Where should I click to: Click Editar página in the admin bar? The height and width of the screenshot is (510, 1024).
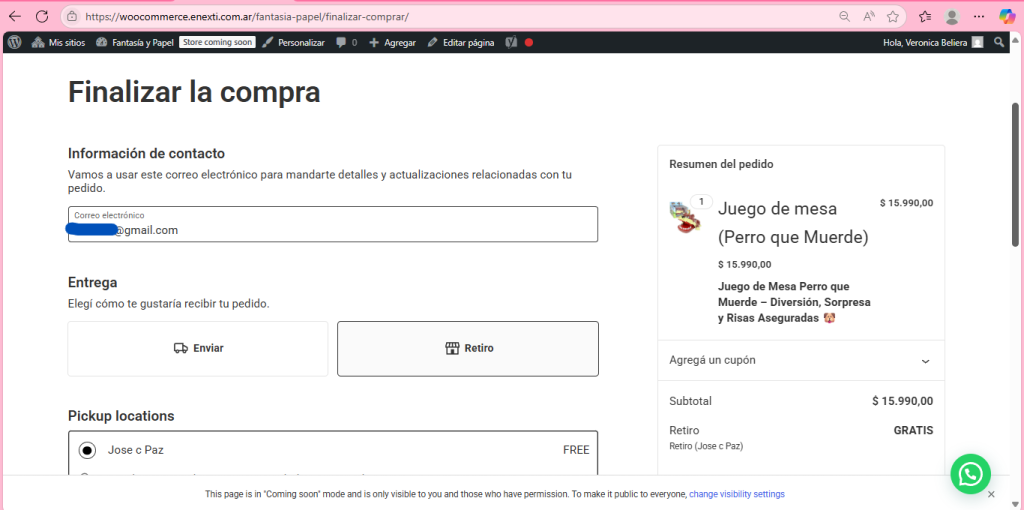pyautogui.click(x=460, y=42)
